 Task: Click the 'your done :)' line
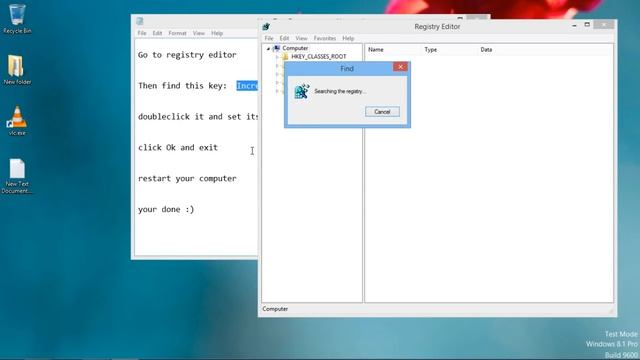point(166,209)
